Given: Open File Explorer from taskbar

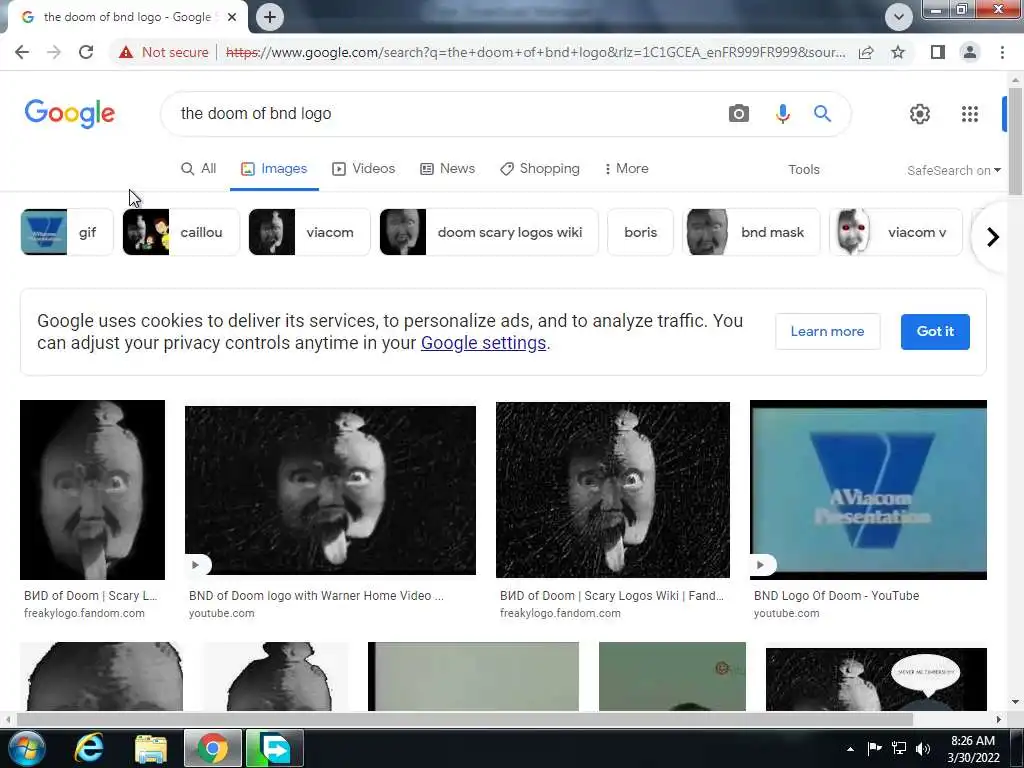Looking at the screenshot, I should 151,748.
